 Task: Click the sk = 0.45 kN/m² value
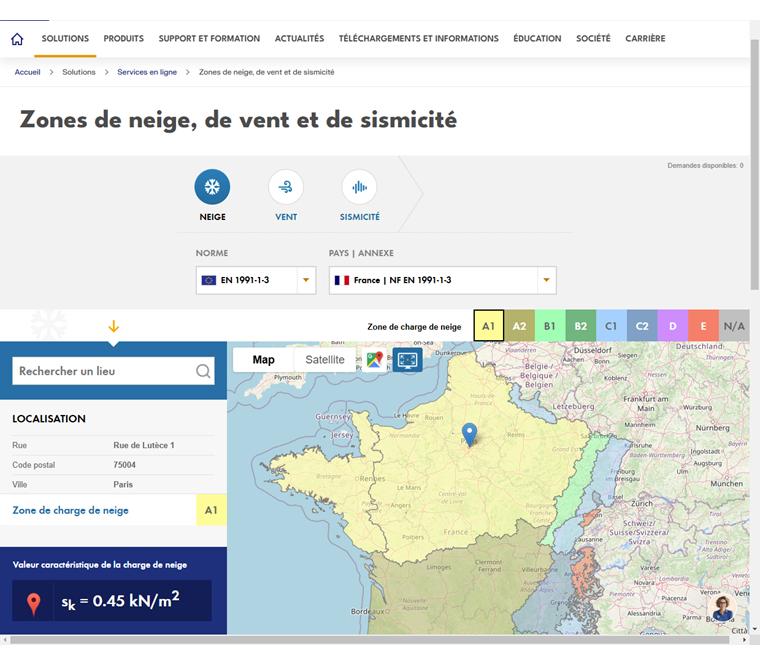click(120, 602)
